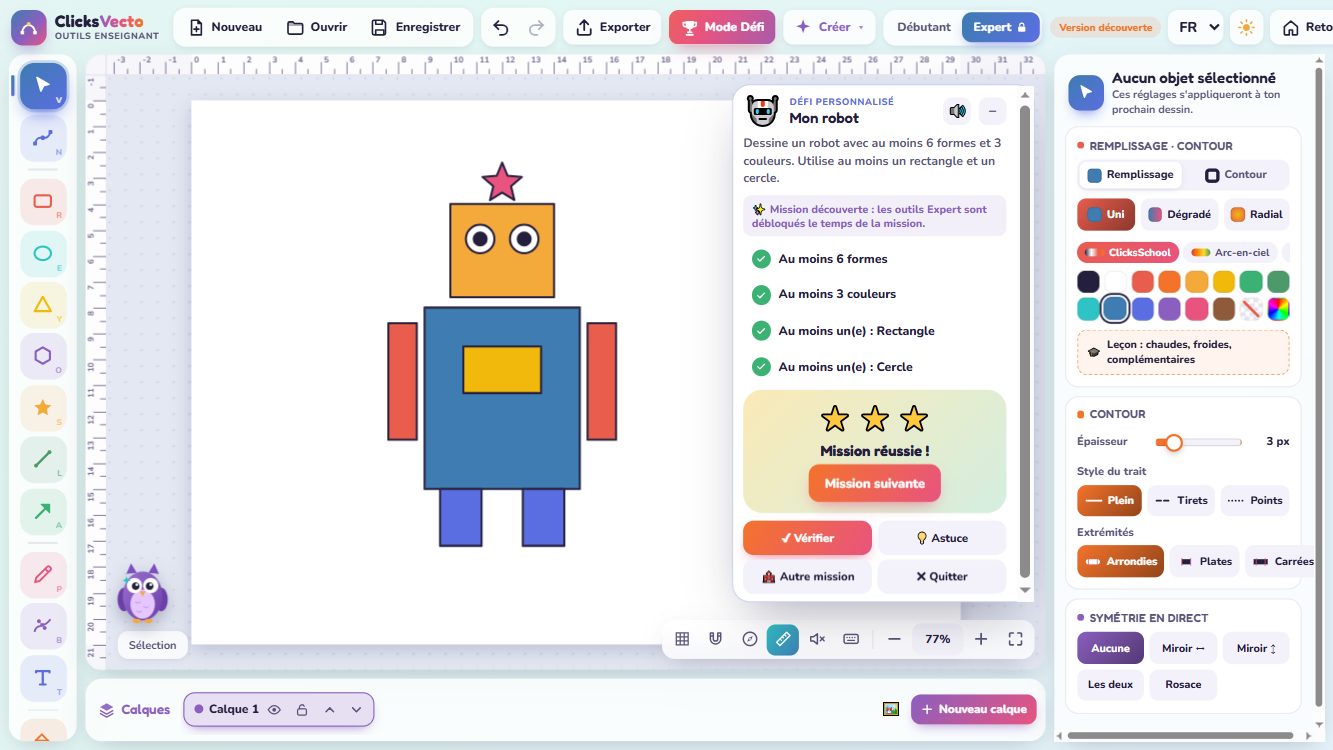
Task: Open the Créer dropdown menu
Action: [x=830, y=27]
